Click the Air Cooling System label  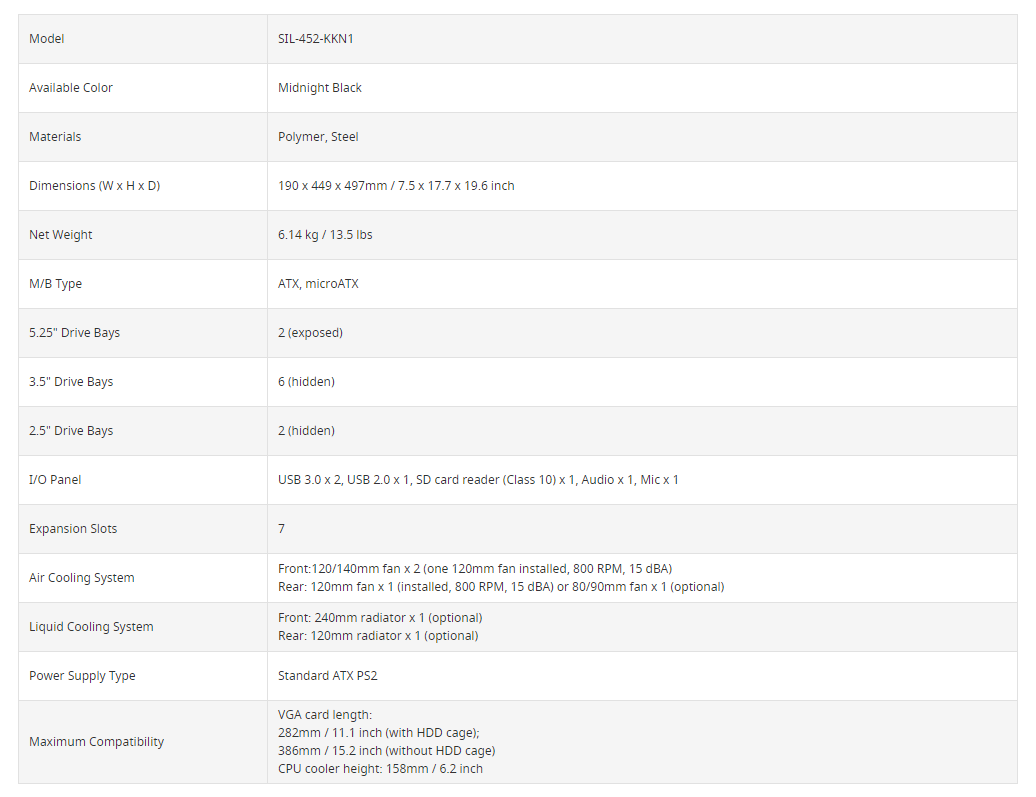tap(82, 578)
